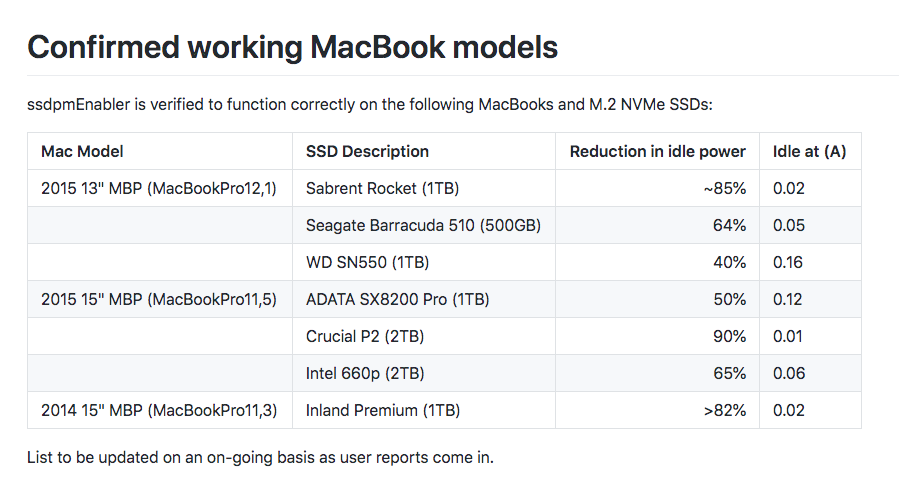The height and width of the screenshot is (500, 899).
Task: Click the 0.16 idle current value
Action: coord(788,262)
